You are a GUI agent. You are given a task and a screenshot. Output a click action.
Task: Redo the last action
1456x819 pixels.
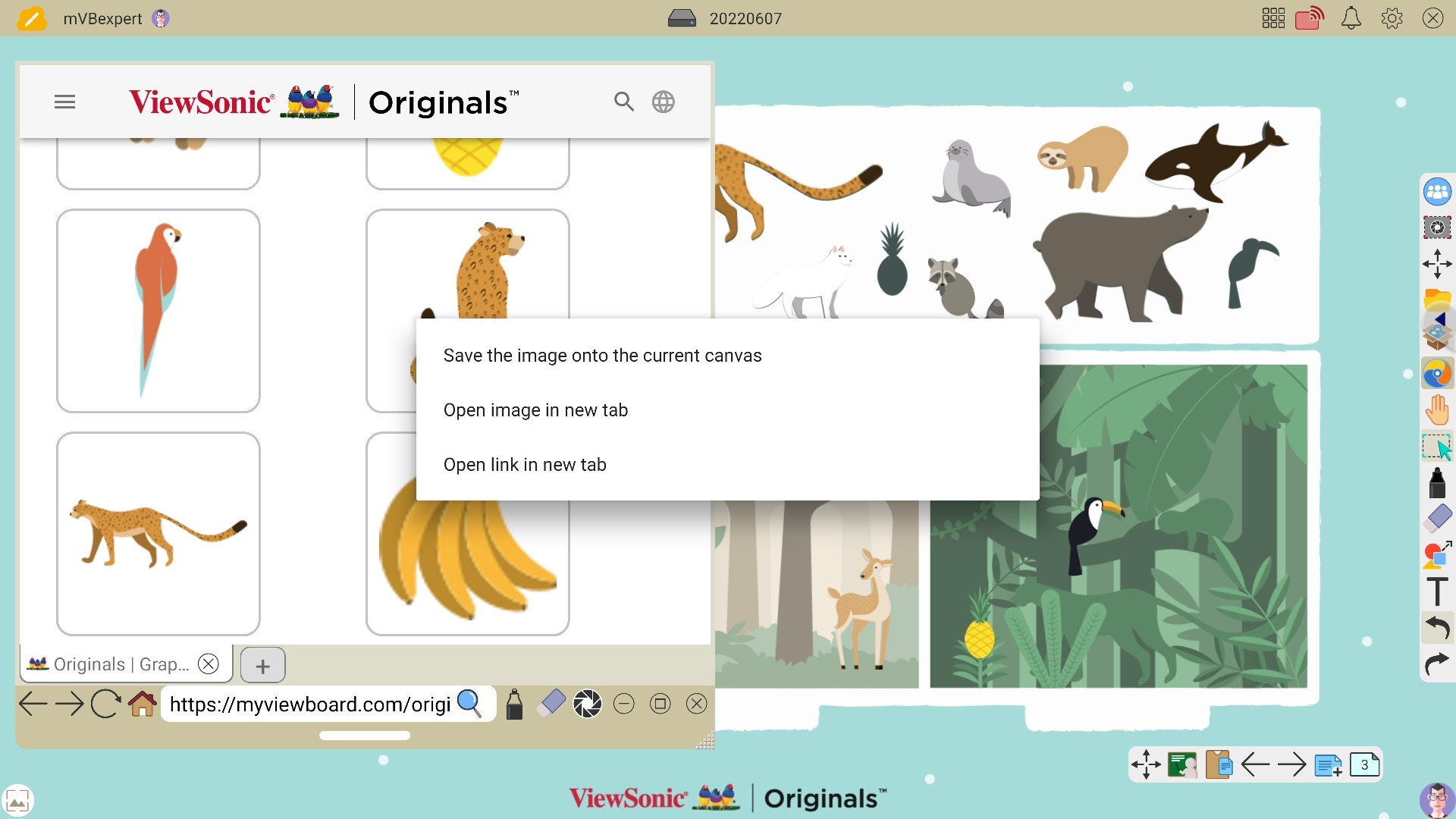pos(1437,664)
